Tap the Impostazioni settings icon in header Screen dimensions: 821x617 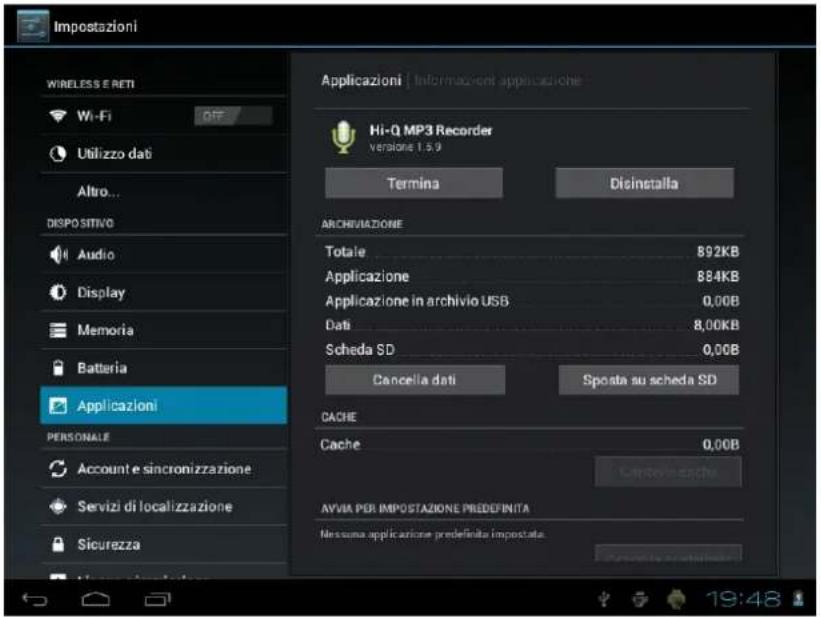[x=32, y=26]
